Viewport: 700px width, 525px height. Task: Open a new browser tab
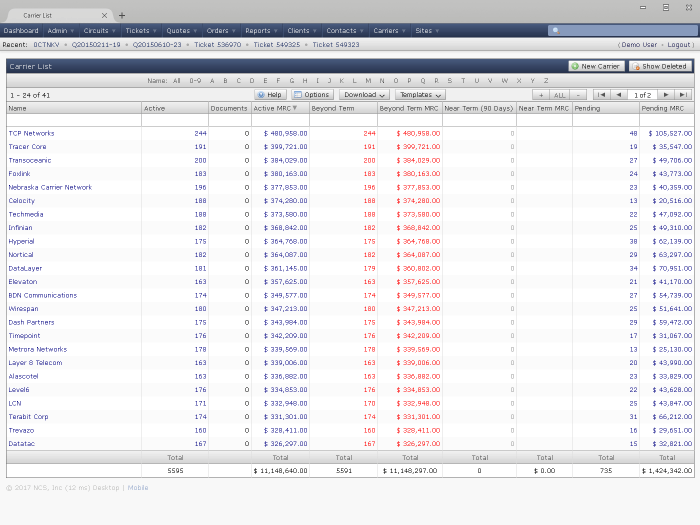[122, 15]
